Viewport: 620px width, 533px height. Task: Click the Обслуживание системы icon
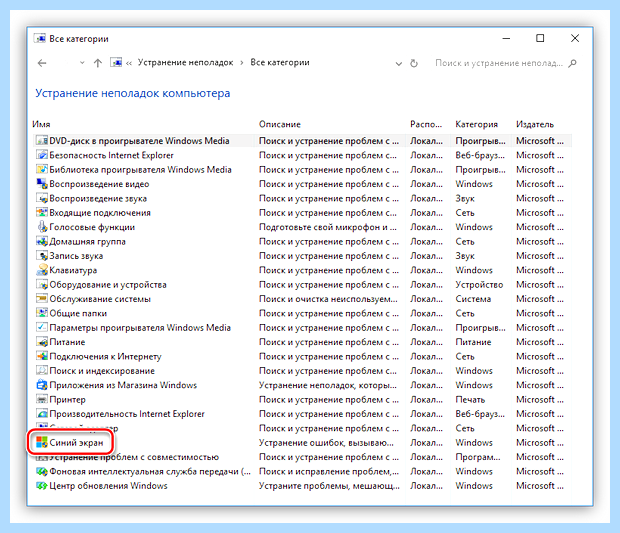click(x=42, y=299)
